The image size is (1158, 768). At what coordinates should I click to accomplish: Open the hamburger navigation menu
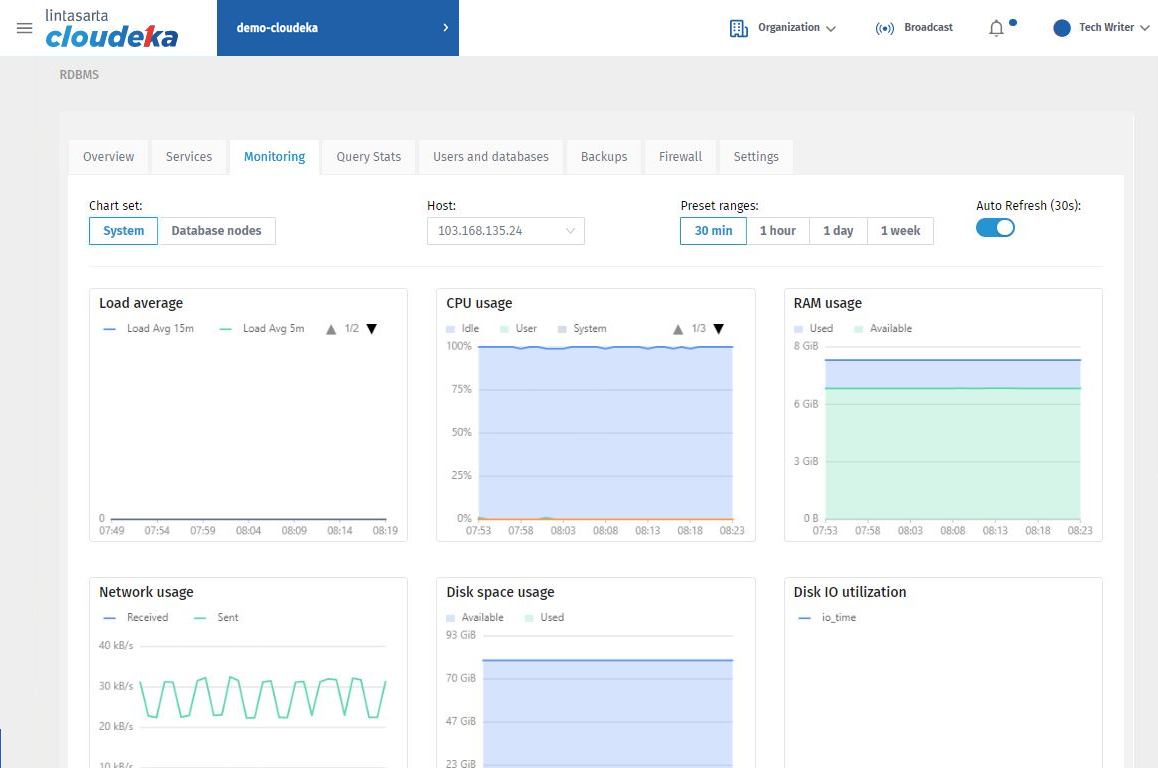click(x=25, y=28)
